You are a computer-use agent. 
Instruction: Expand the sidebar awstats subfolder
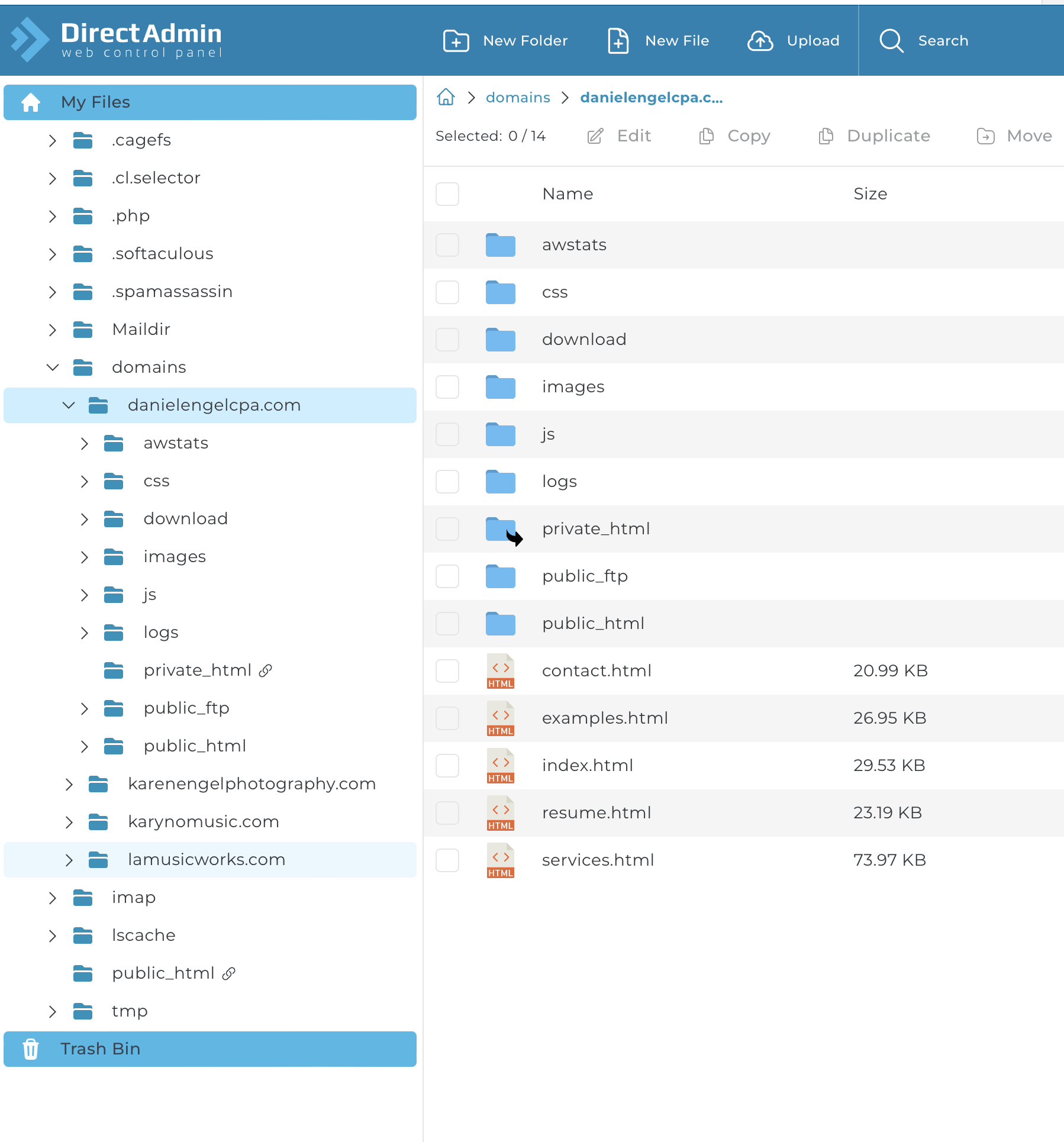tap(85, 444)
